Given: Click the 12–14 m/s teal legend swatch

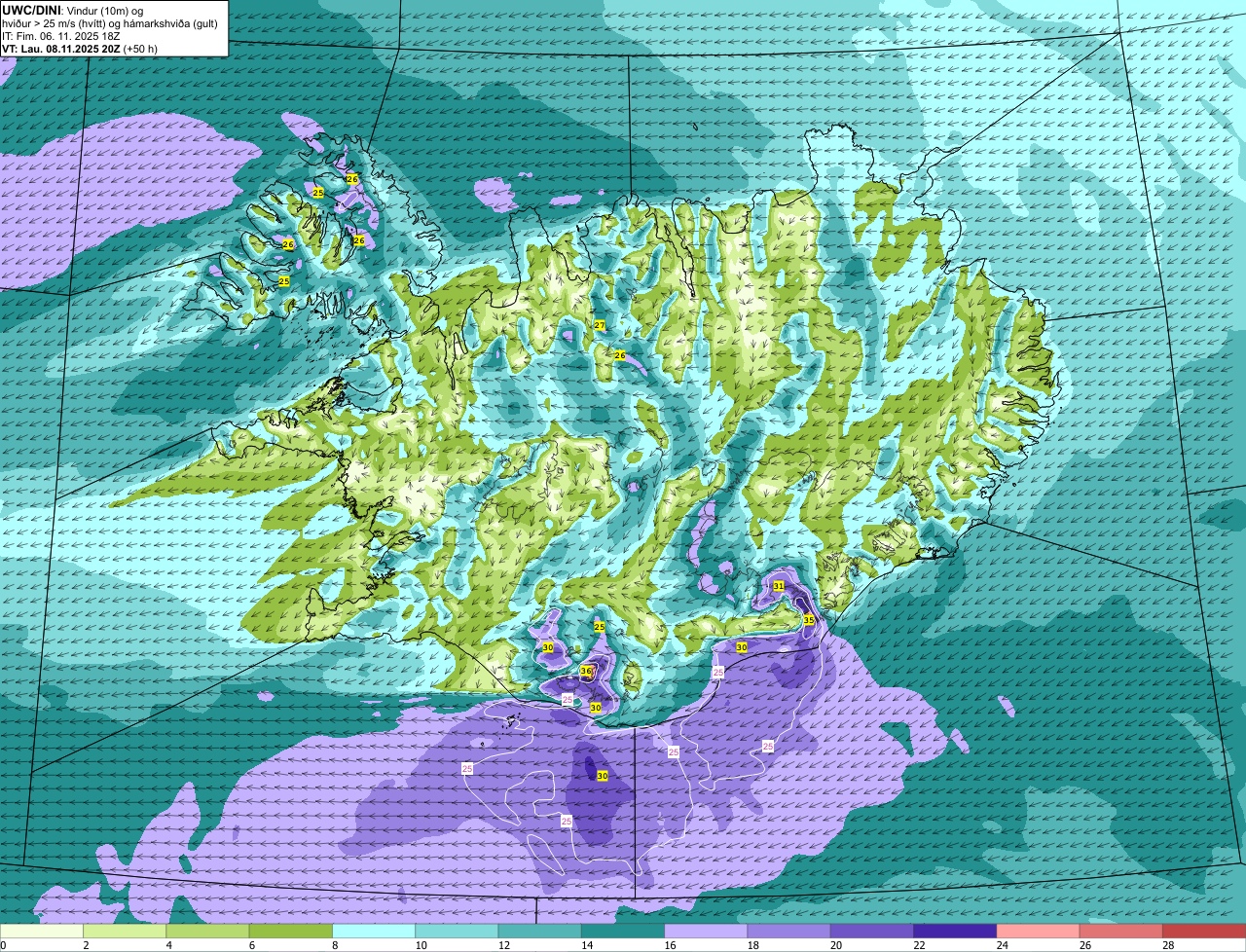Looking at the screenshot, I should point(540,931).
